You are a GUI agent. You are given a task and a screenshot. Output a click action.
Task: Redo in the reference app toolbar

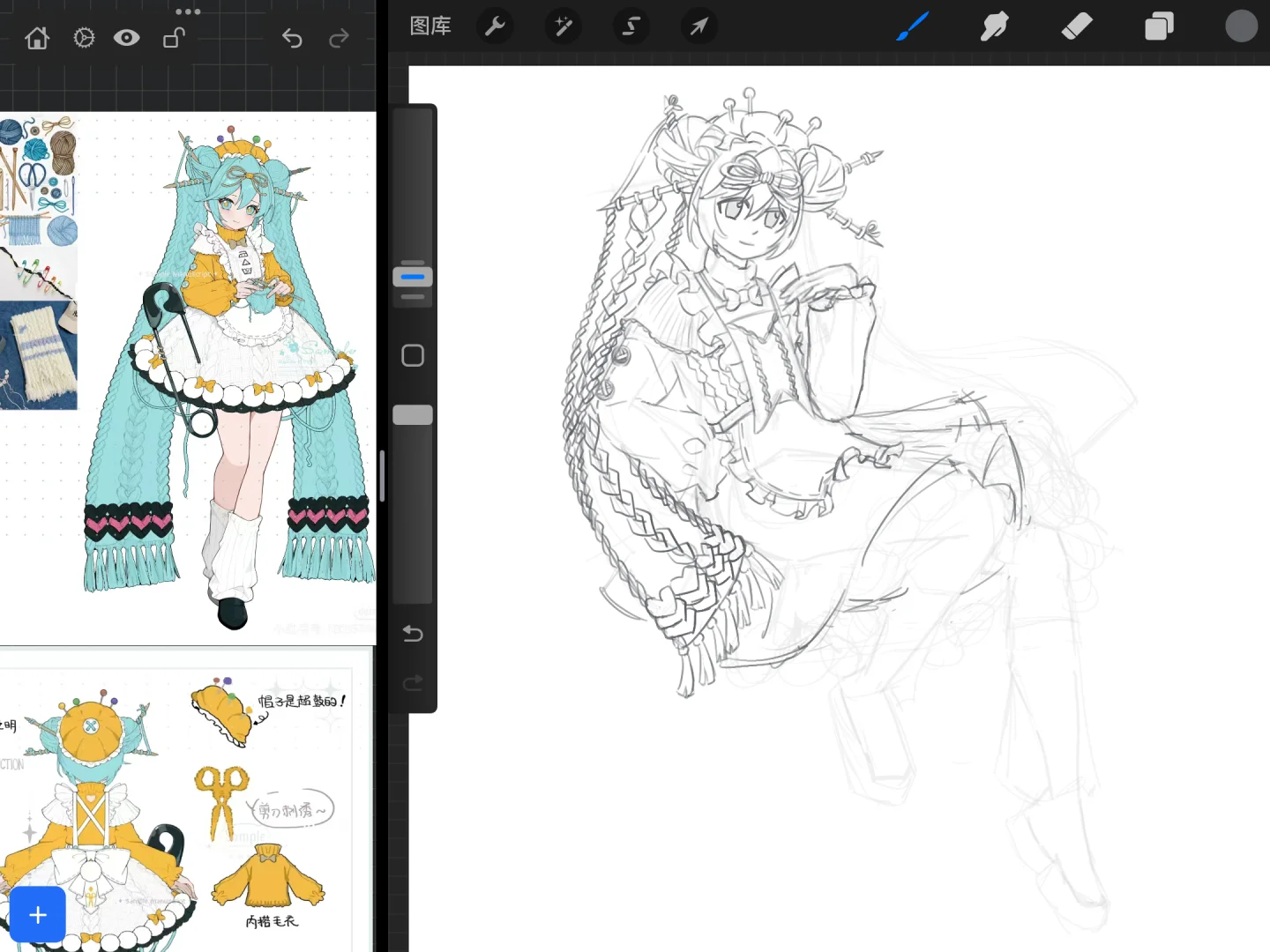[339, 38]
